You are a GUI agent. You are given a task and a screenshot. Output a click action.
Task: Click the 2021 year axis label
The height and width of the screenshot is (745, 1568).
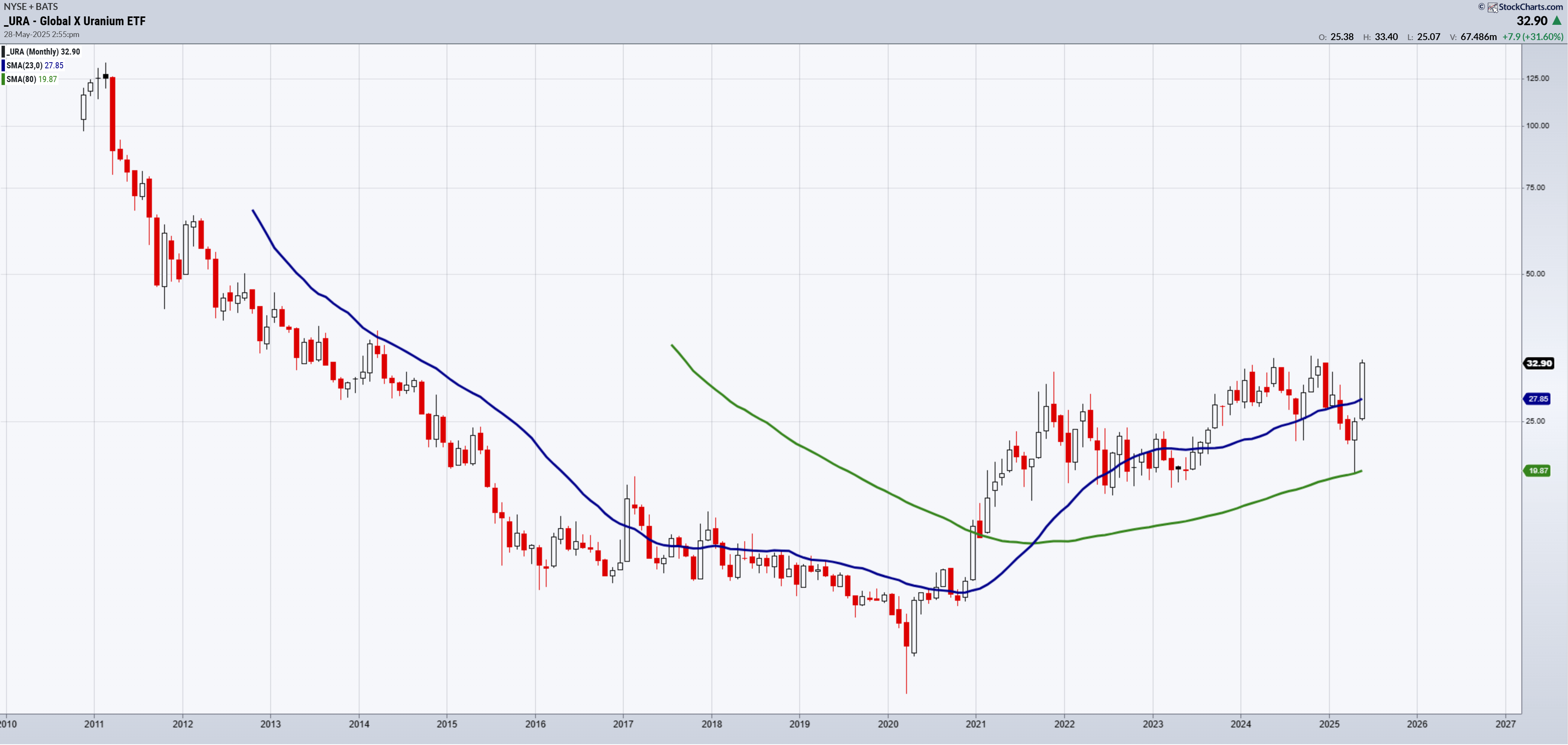(976, 724)
